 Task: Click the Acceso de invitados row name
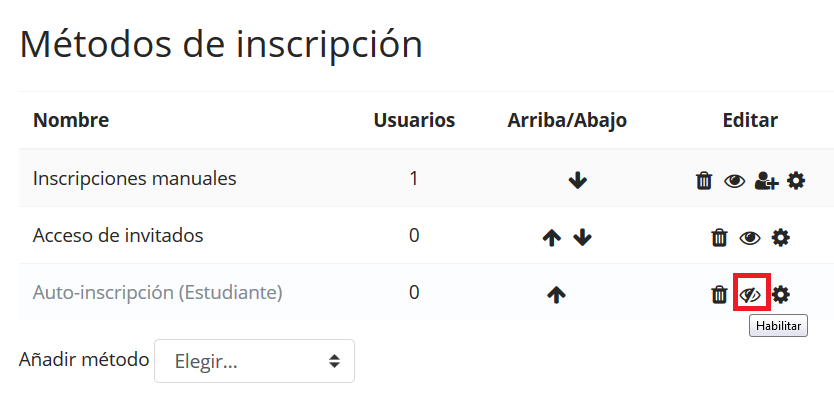click(x=118, y=236)
